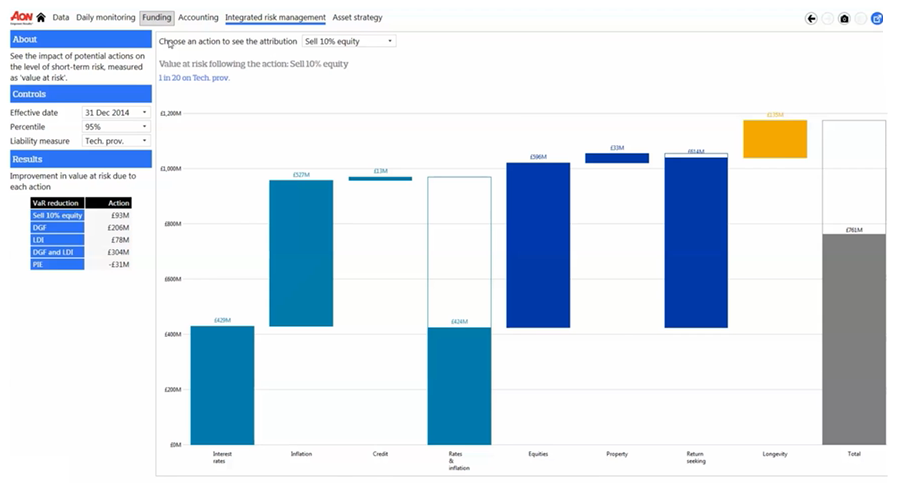Switch to the Daily monitoring tab
Image resolution: width=901 pixels, height=483 pixels.
106,18
